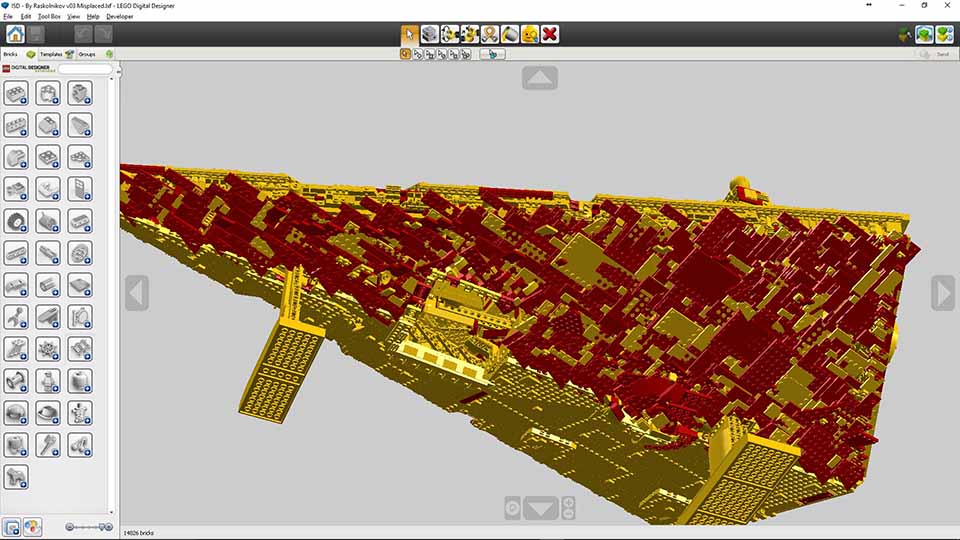Rotate camera up with top arrow
Screen dimensions: 960x540
tap(539, 78)
